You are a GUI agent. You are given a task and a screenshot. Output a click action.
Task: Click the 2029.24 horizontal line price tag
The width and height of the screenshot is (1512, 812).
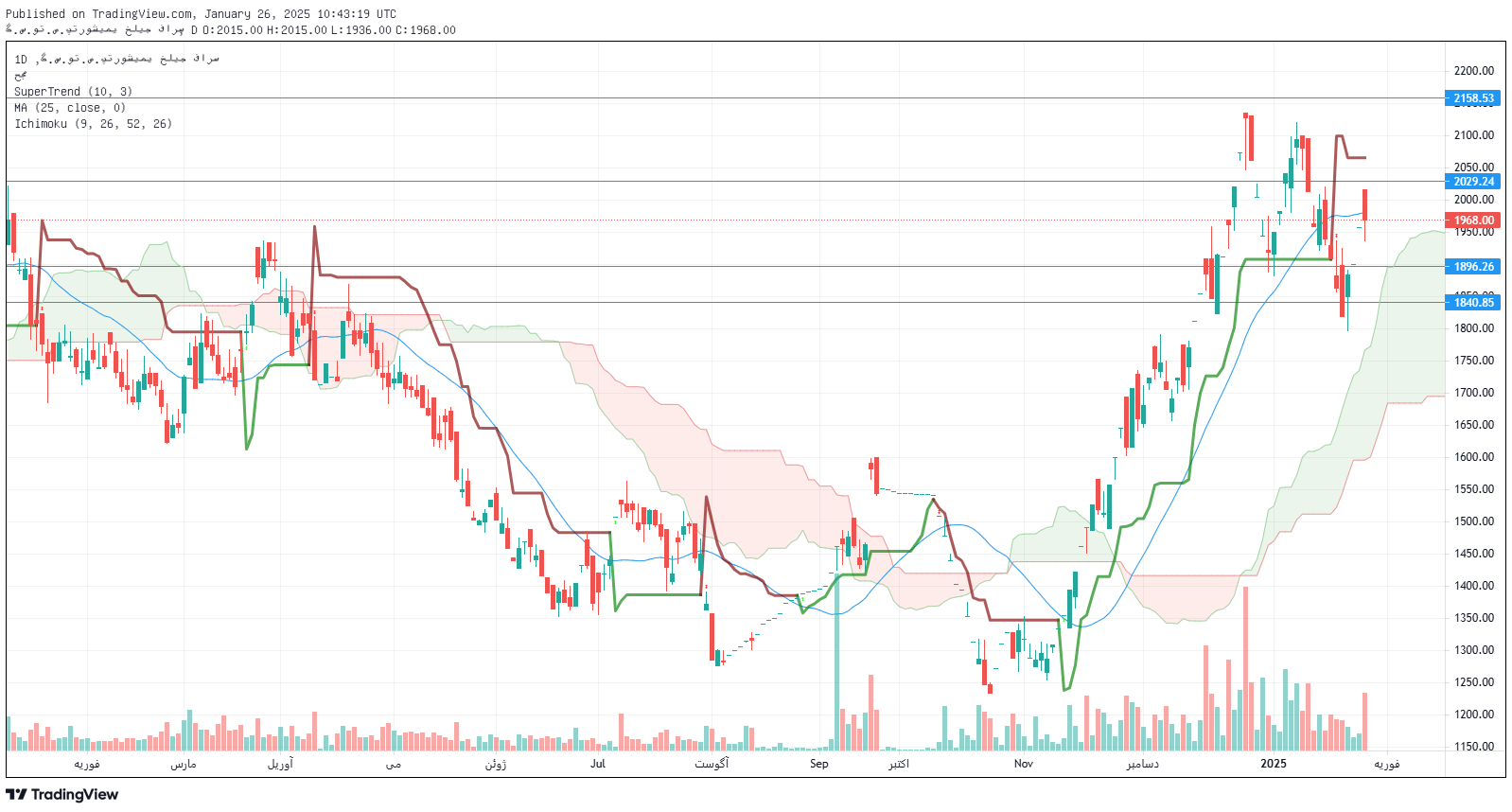pos(1473,182)
